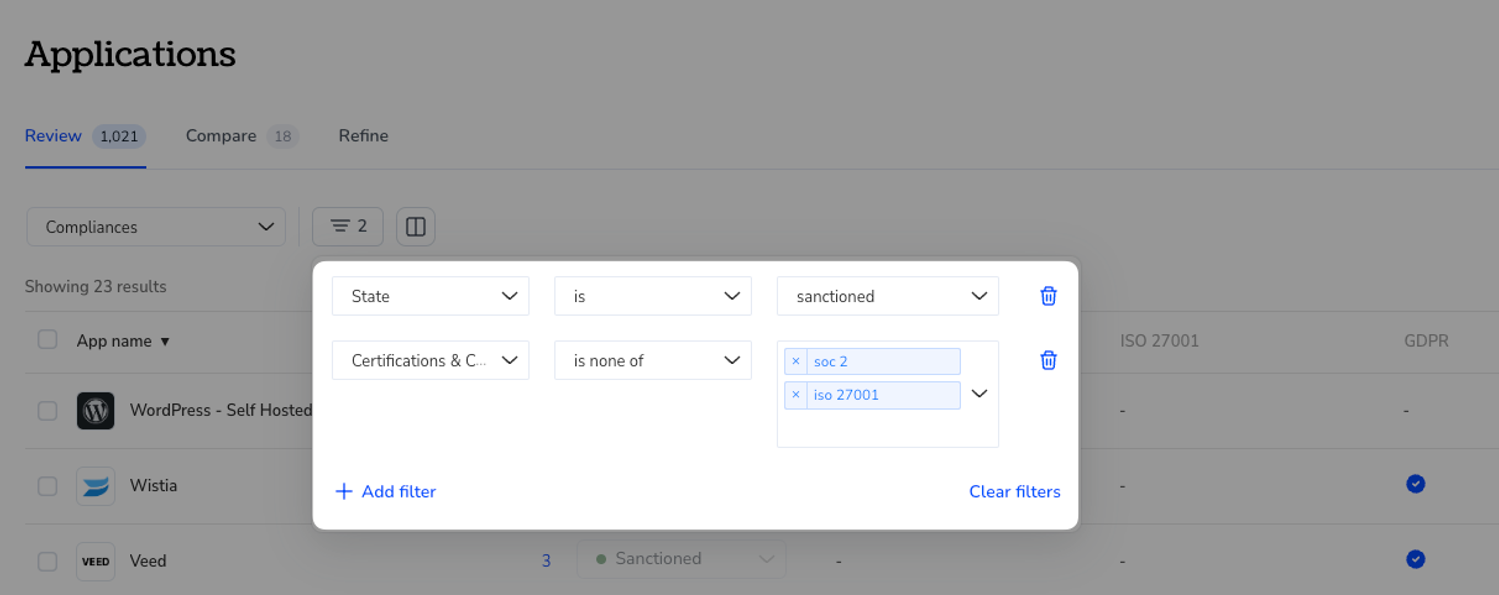Open the Veed user count link 3
1499x595 pixels.
[x=546, y=561]
